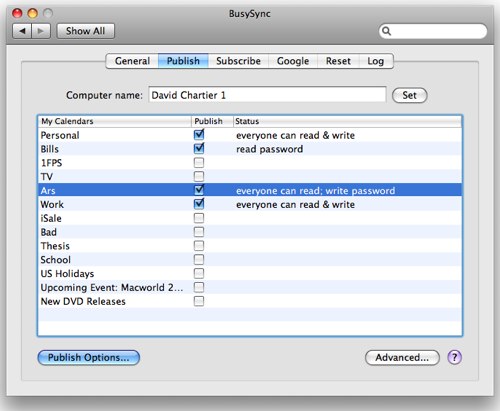
Task: Focus the System Preferences search field
Action: point(433,31)
